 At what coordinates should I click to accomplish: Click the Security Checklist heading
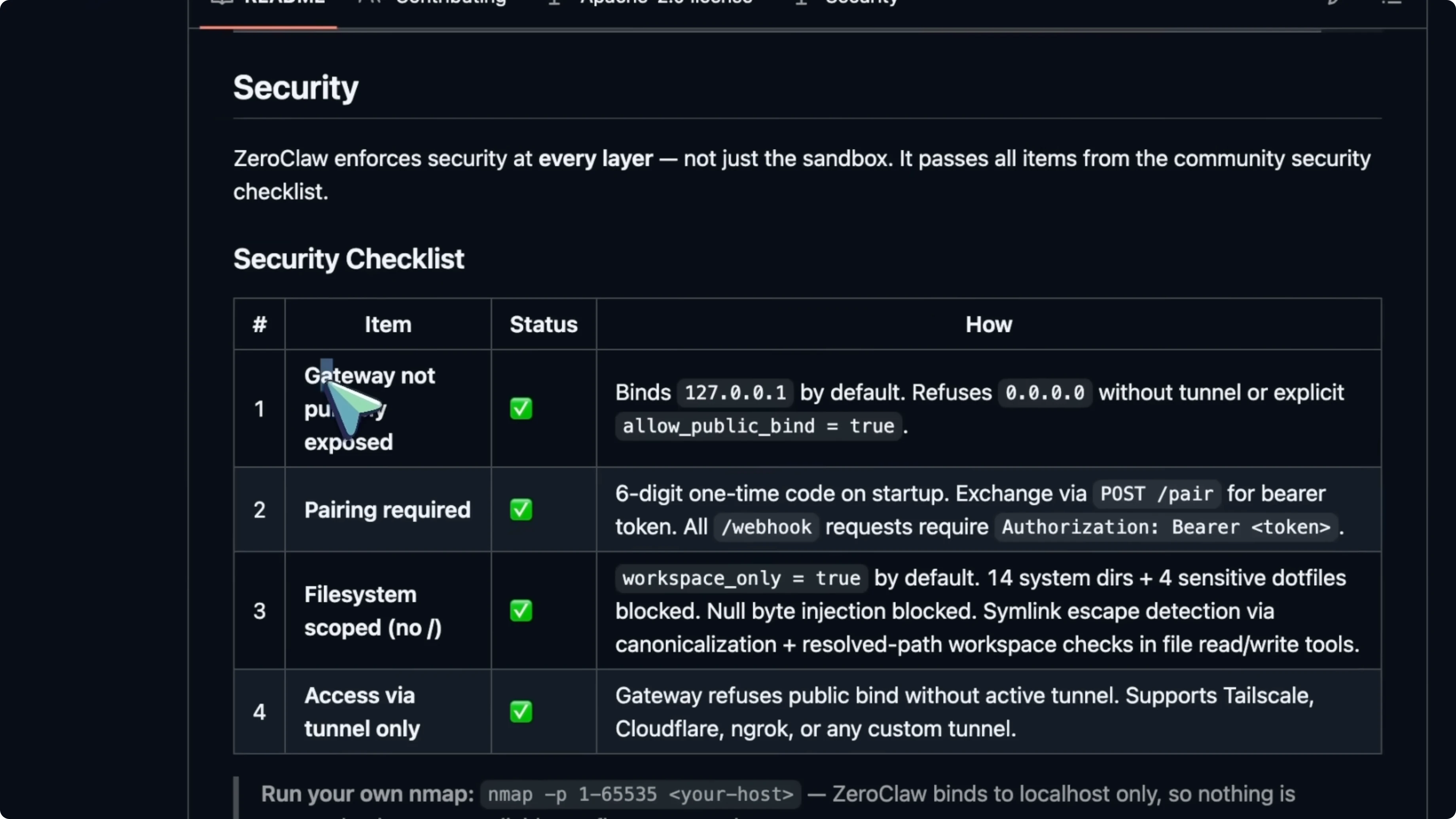tap(348, 260)
